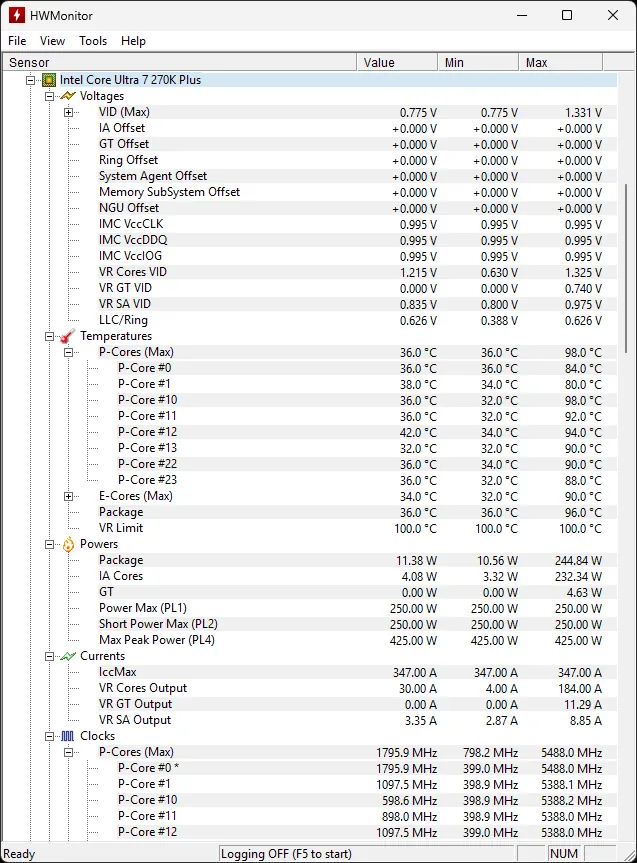The image size is (637, 863).
Task: Click the 244.84 W package max value
Action: pos(578,561)
